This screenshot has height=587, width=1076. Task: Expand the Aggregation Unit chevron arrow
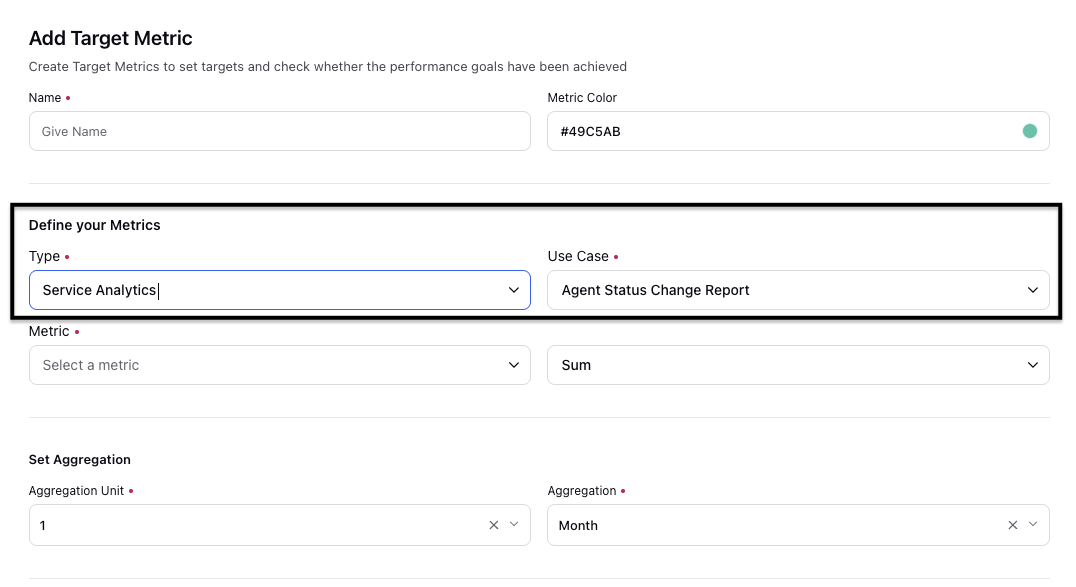[514, 525]
